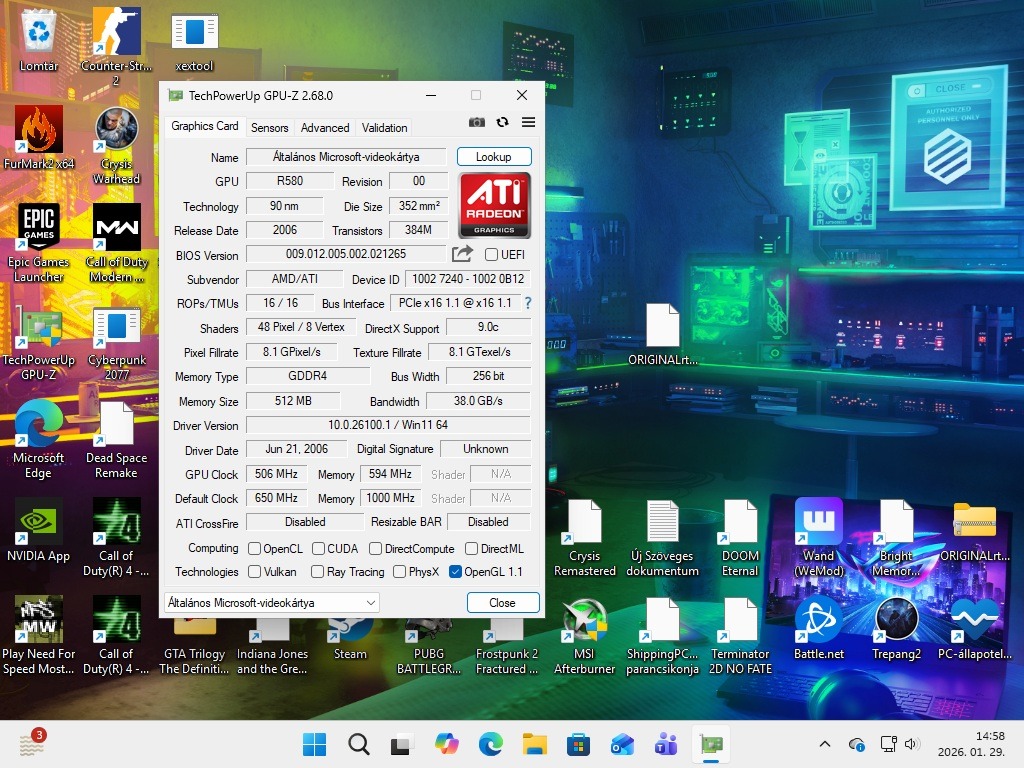Image resolution: width=1024 pixels, height=768 pixels.
Task: Open FurMark2 x64 desktop icon
Action: tap(39, 137)
